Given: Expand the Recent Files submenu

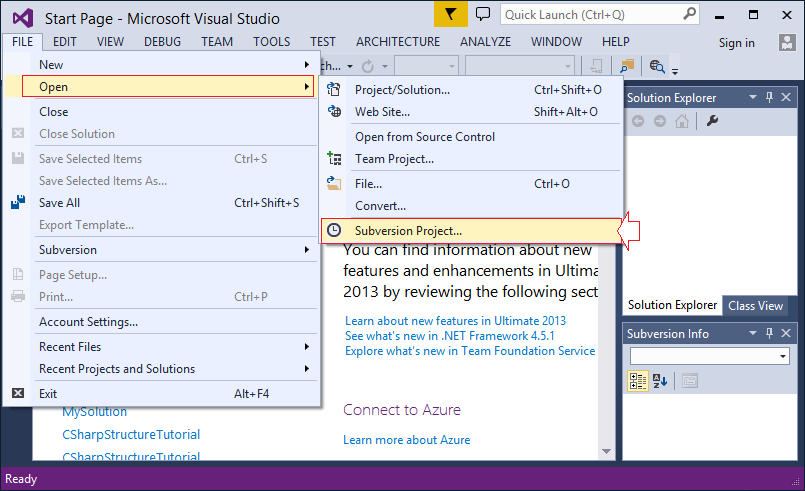Looking at the screenshot, I should (x=306, y=347).
